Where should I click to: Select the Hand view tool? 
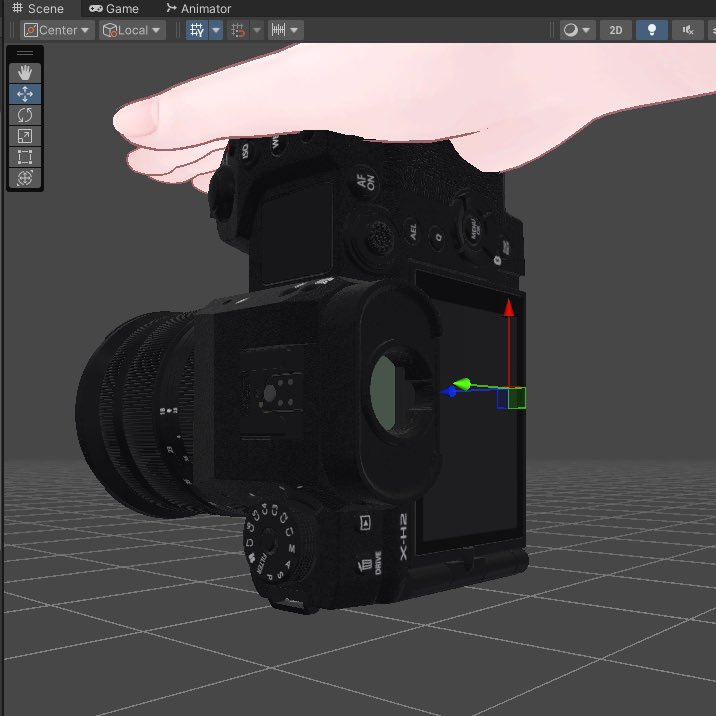pos(25,73)
